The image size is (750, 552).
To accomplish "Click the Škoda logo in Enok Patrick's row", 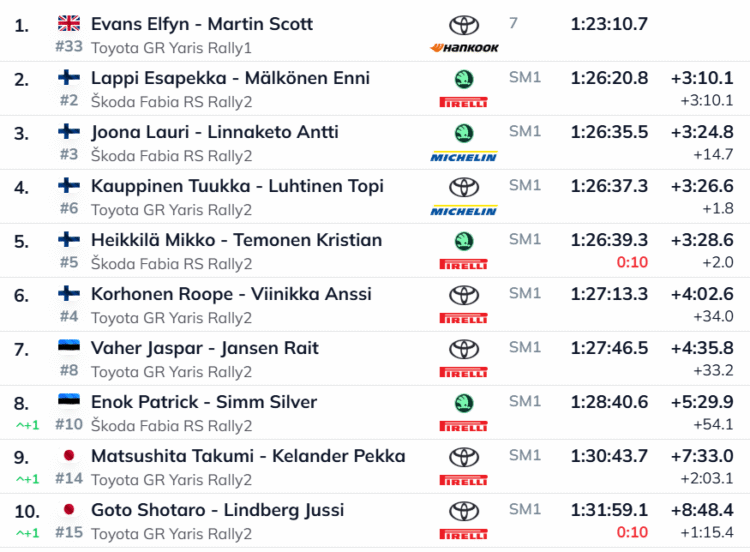I will (464, 403).
